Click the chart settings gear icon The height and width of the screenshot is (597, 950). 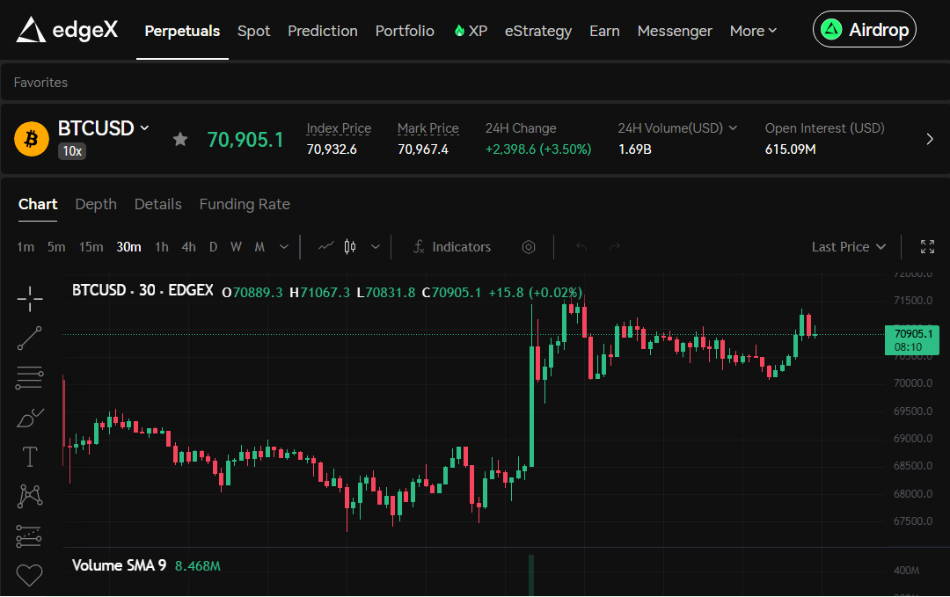pos(529,247)
